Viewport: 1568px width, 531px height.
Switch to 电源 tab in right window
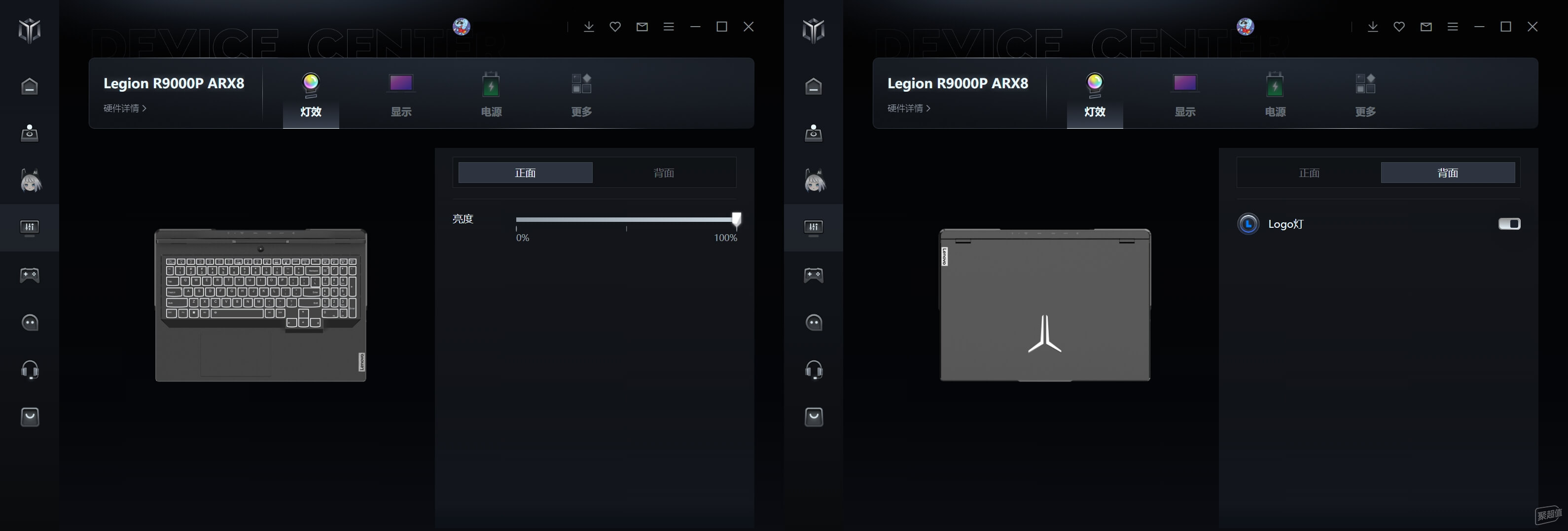click(1275, 95)
